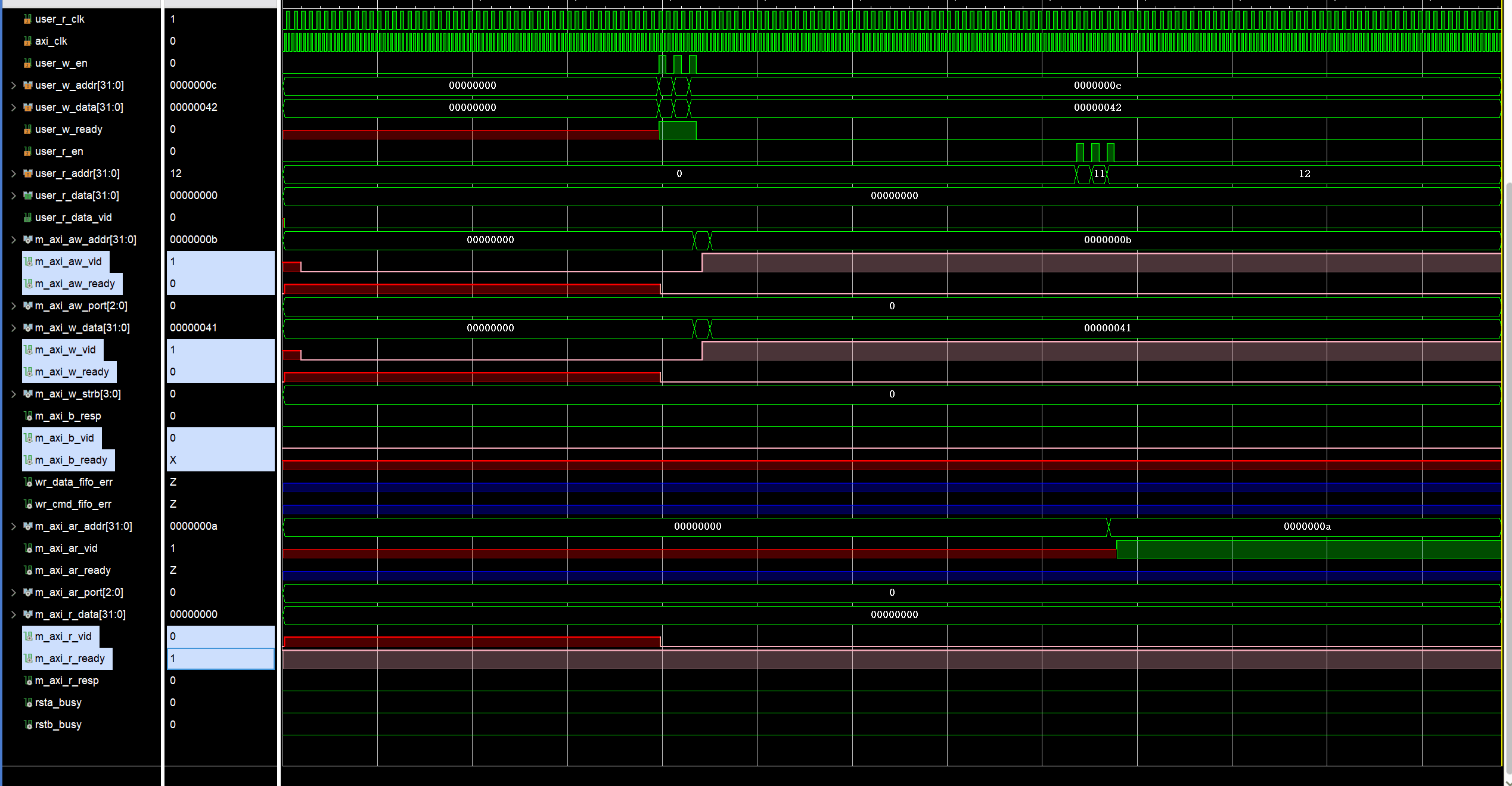Image resolution: width=1512 pixels, height=786 pixels.
Task: Click the 0000000c value of user_w_addr
Action: click(x=193, y=85)
